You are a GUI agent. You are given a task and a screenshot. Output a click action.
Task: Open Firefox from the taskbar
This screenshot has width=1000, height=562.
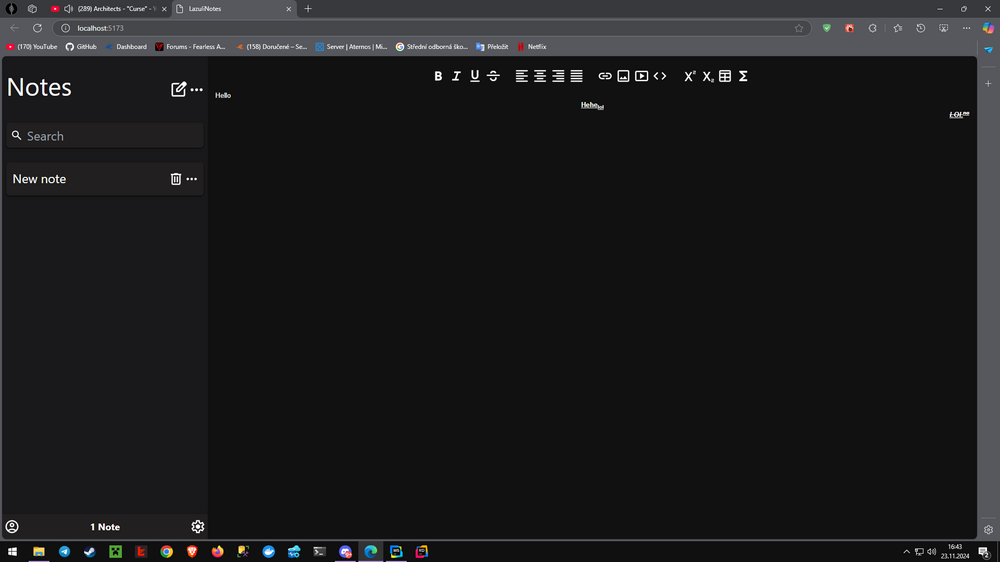click(x=217, y=552)
